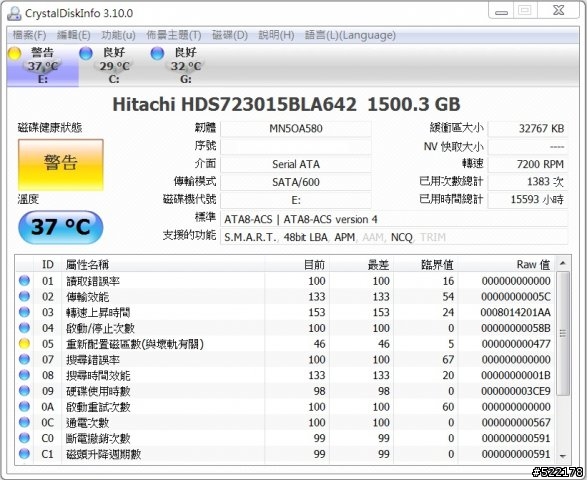The width and height of the screenshot is (588, 480).
Task: Select drive G: good status tab
Action: [186, 66]
